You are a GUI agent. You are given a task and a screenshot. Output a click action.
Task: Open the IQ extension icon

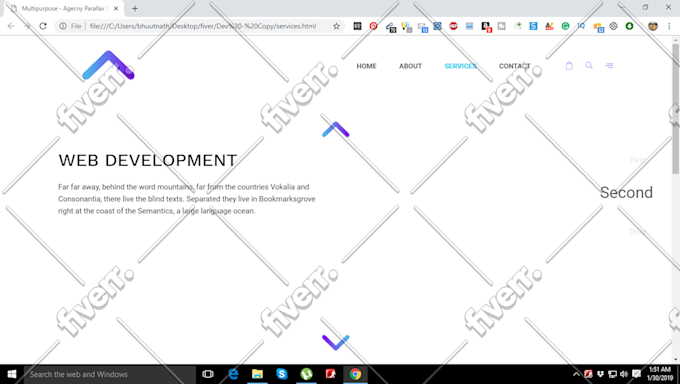point(581,26)
